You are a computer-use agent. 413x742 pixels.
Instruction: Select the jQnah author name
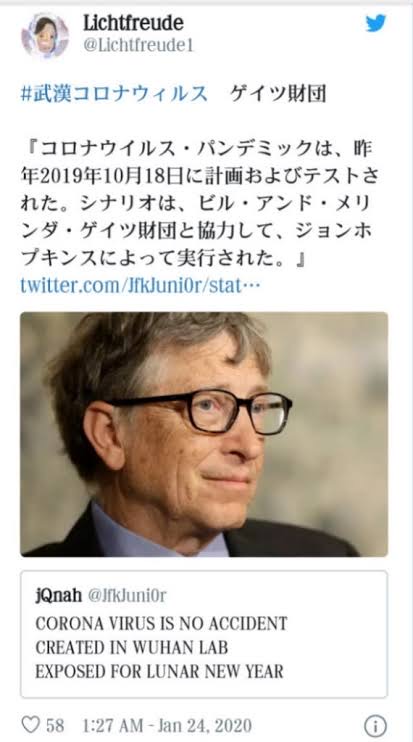tap(58, 595)
